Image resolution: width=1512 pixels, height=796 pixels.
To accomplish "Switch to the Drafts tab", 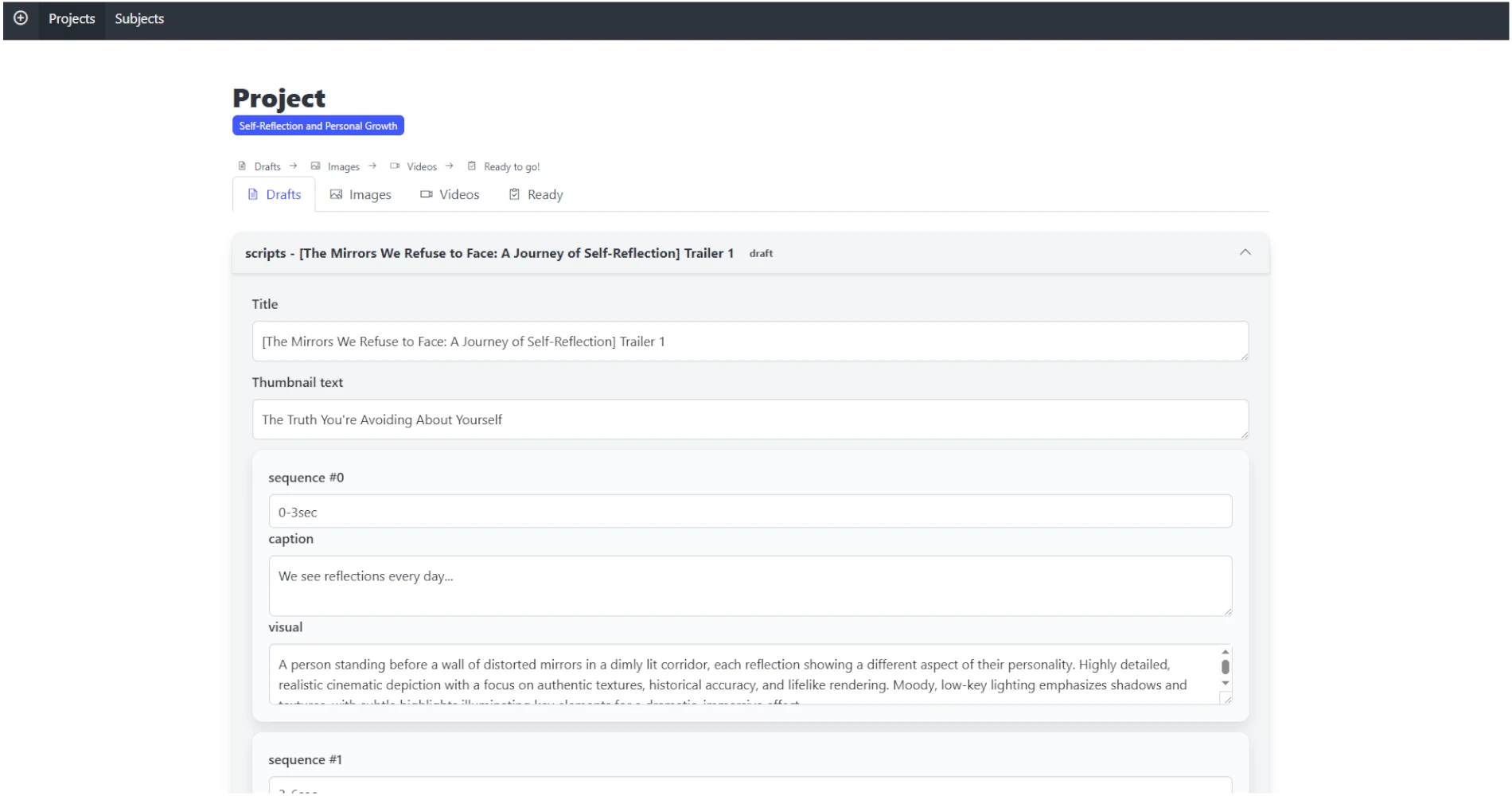I will tap(275, 194).
